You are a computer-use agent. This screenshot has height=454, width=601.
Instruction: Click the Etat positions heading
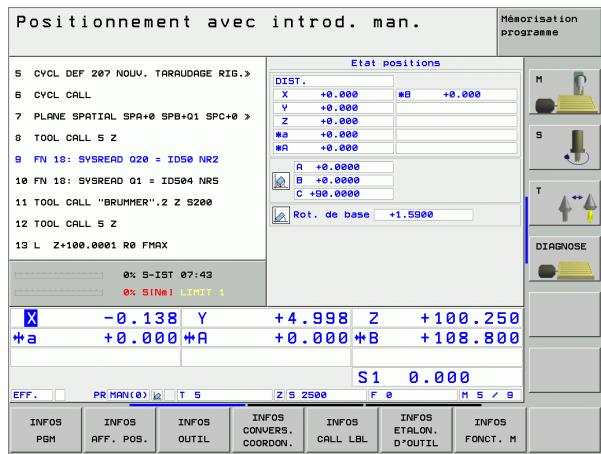tap(396, 63)
